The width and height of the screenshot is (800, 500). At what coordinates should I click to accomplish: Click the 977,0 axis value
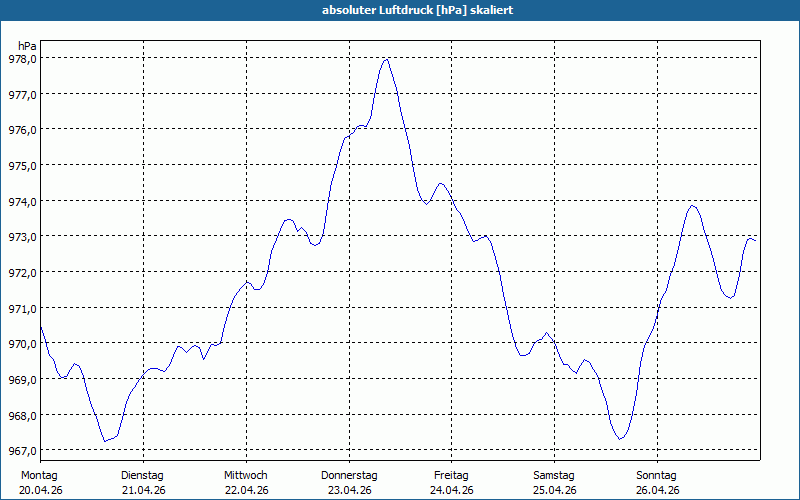(22, 94)
